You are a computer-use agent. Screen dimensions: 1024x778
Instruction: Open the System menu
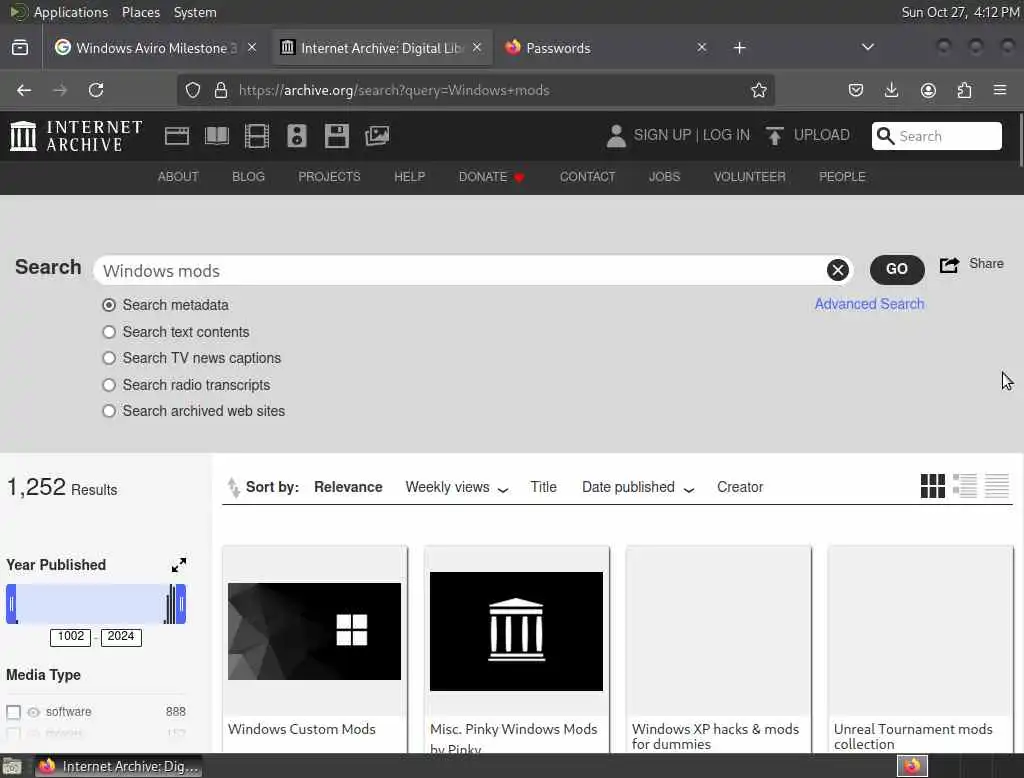(x=195, y=12)
